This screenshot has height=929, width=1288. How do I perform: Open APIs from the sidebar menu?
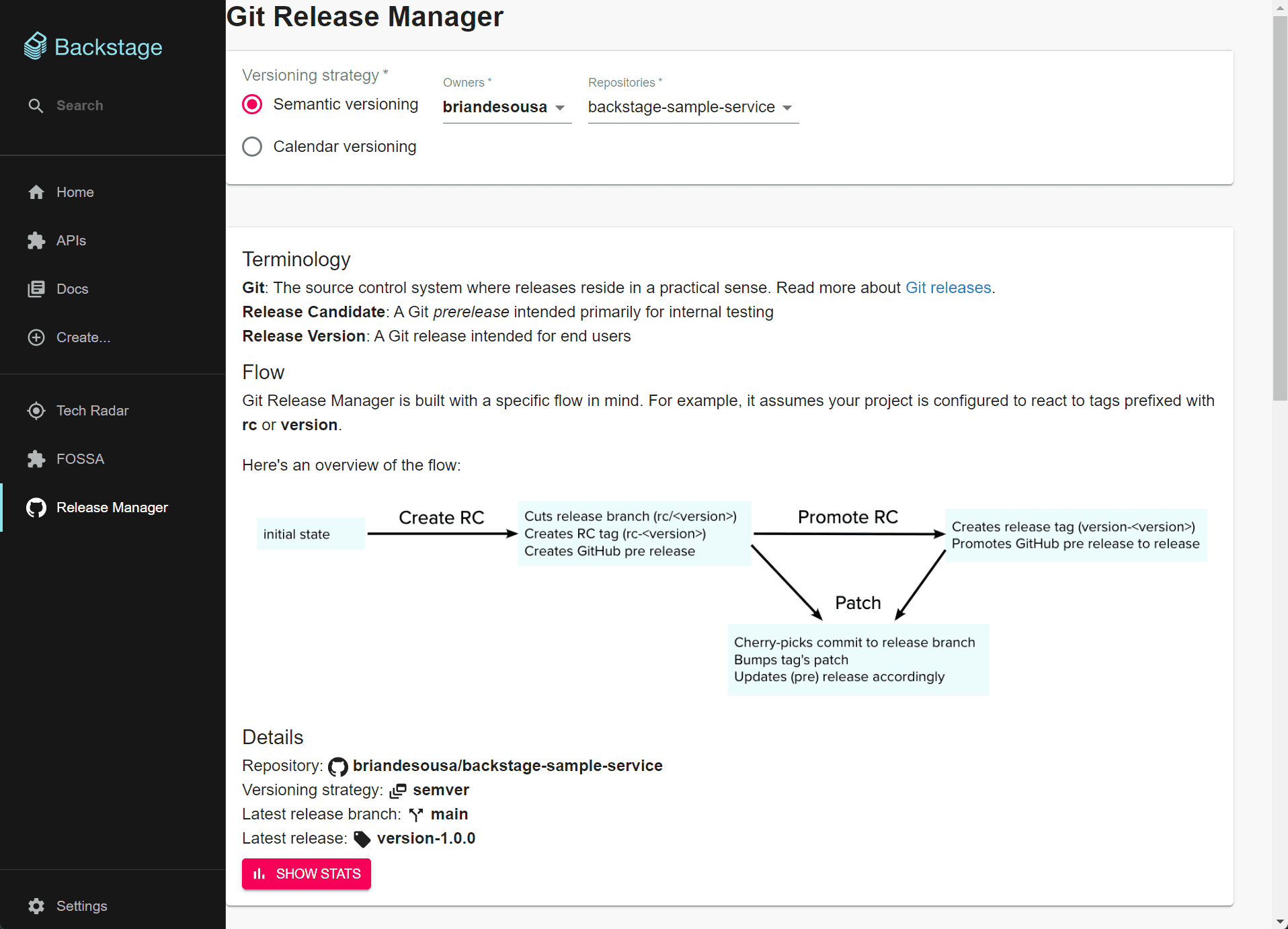click(x=113, y=241)
